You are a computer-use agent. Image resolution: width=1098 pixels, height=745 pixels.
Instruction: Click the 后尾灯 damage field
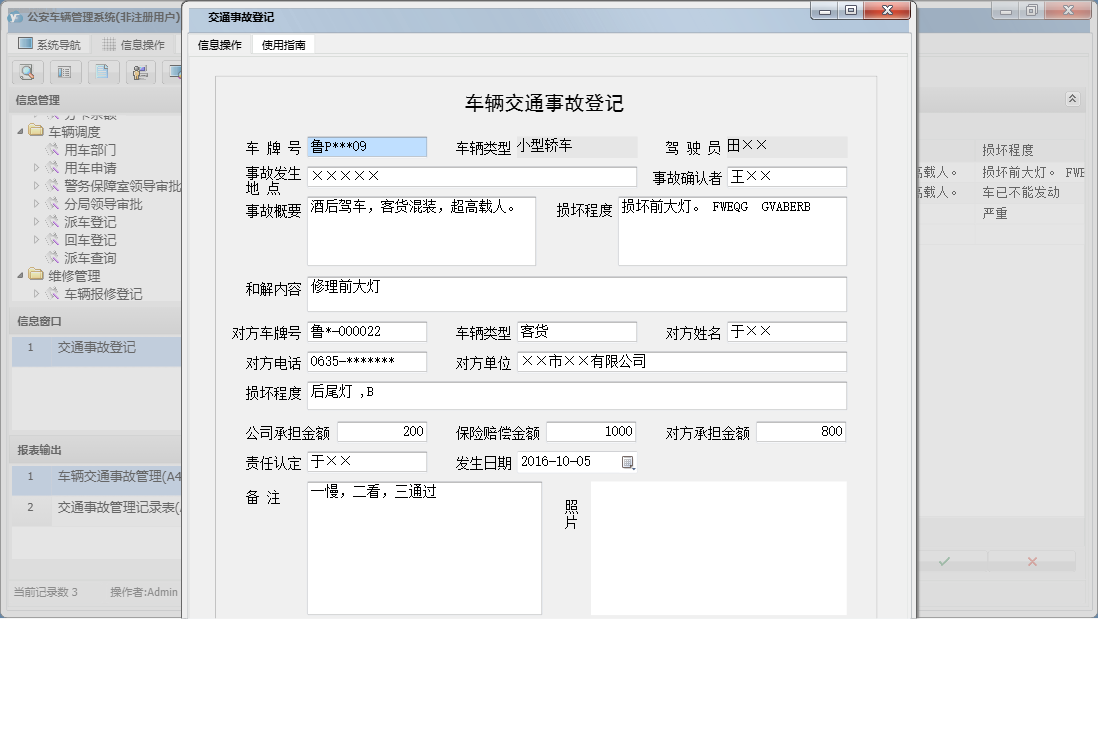coord(577,396)
